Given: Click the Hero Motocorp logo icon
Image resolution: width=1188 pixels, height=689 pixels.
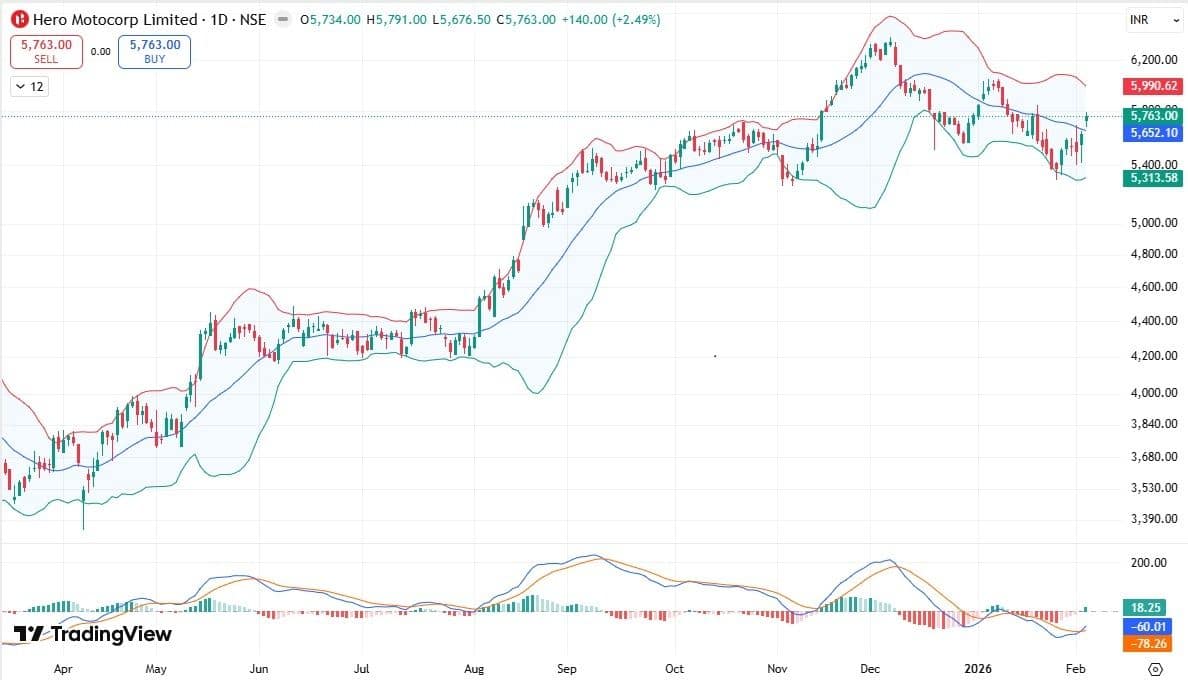Looking at the screenshot, I should 20,20.
